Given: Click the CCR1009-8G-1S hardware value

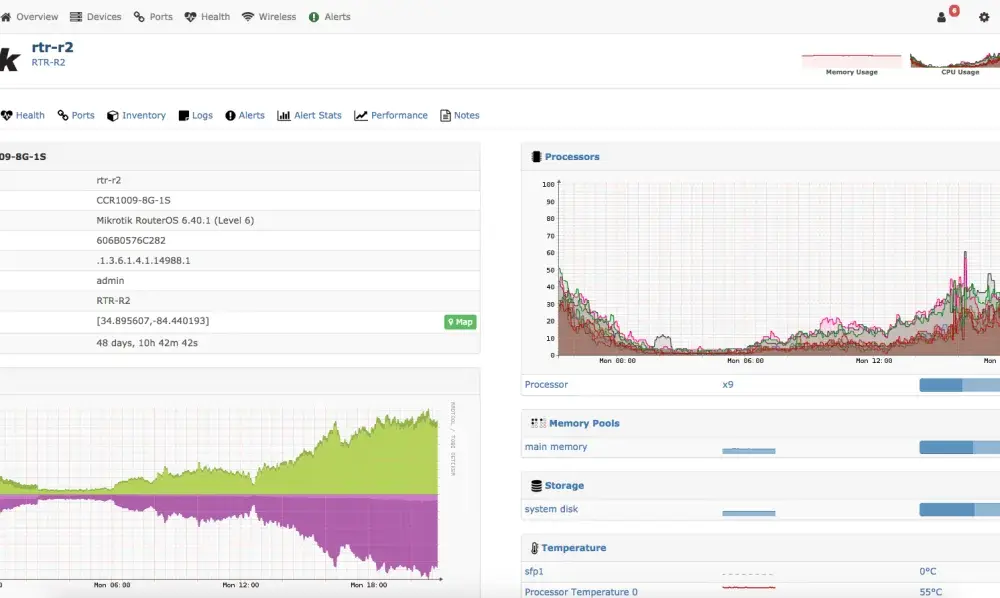Looking at the screenshot, I should tap(133, 200).
